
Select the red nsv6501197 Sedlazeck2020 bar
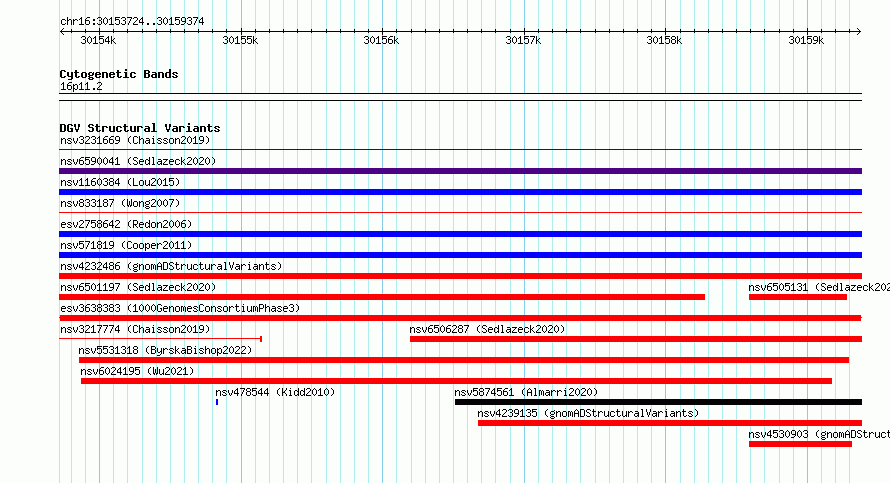click(x=382, y=297)
